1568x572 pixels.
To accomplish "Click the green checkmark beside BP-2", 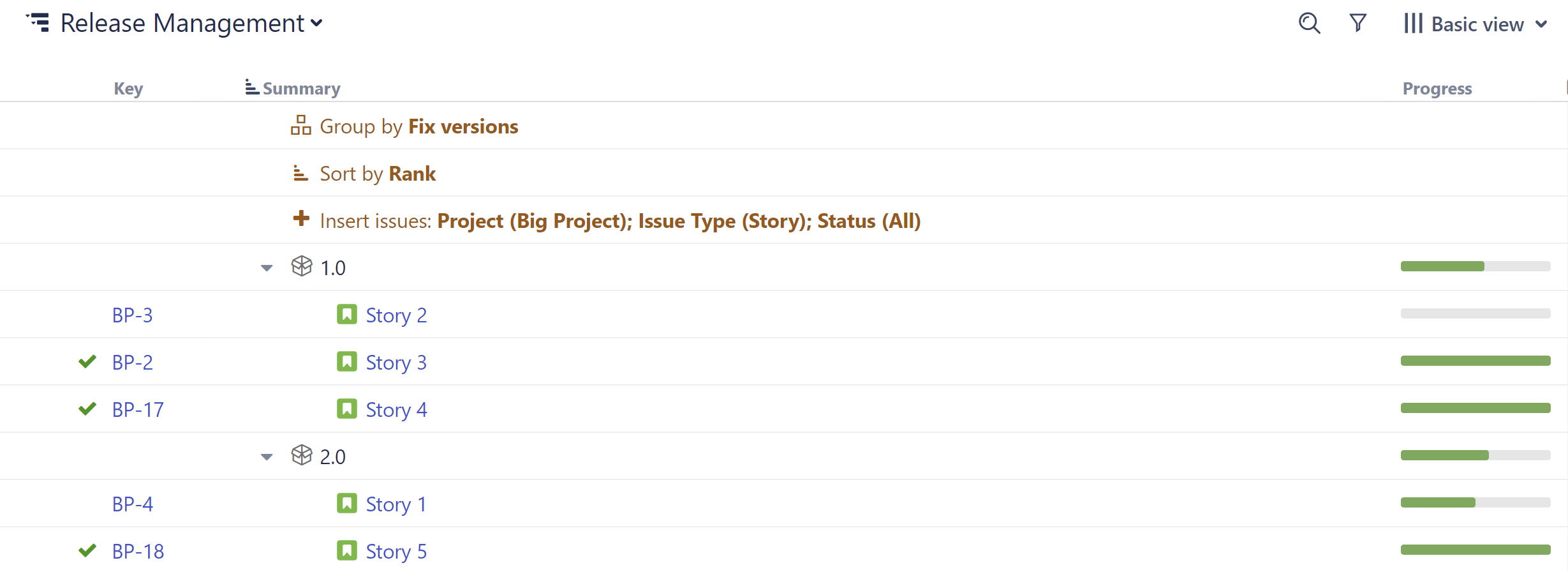I will tap(87, 361).
